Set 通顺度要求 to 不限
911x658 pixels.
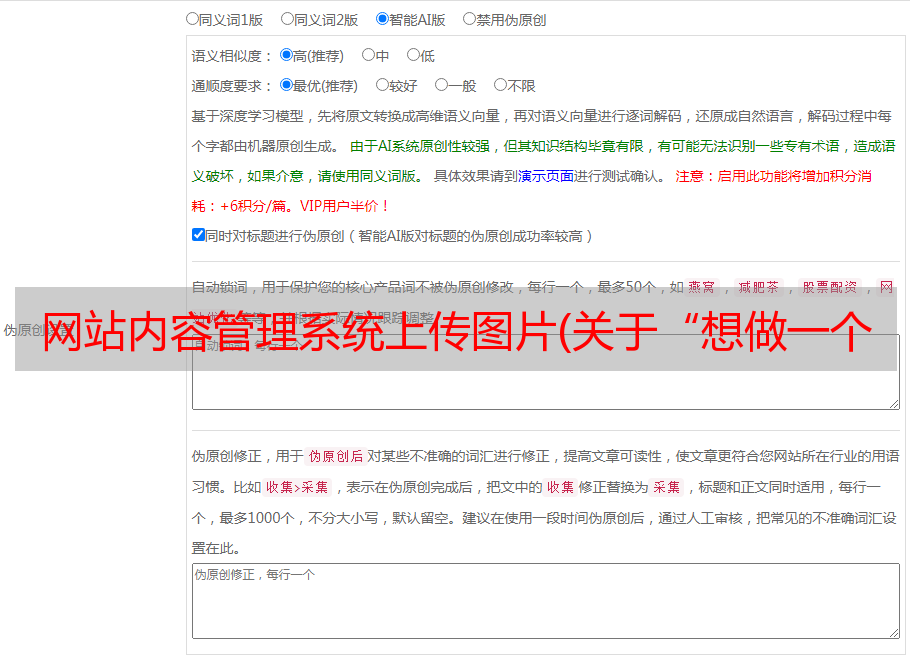pos(500,85)
